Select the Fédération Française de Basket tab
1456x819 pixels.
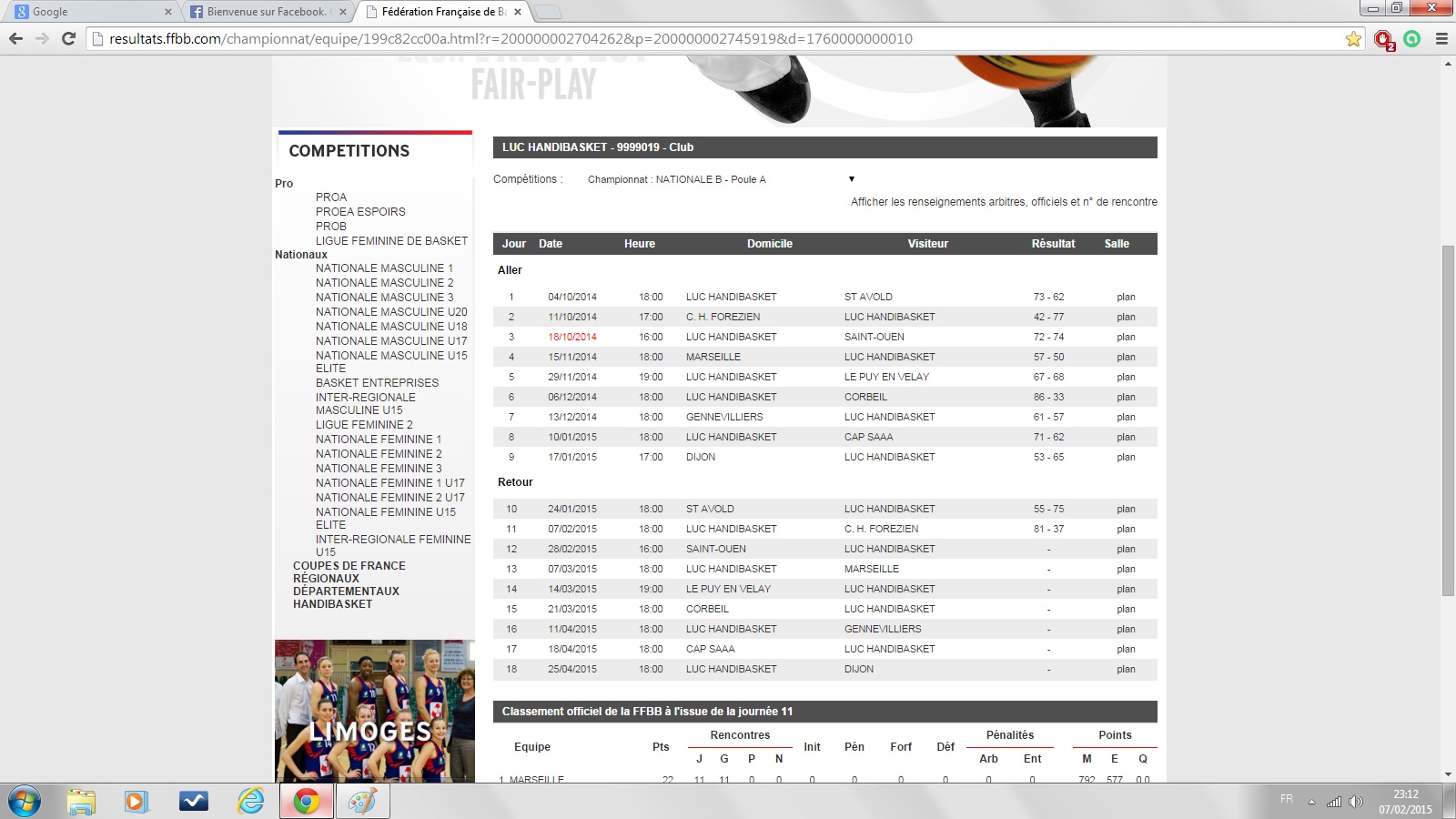[443, 12]
